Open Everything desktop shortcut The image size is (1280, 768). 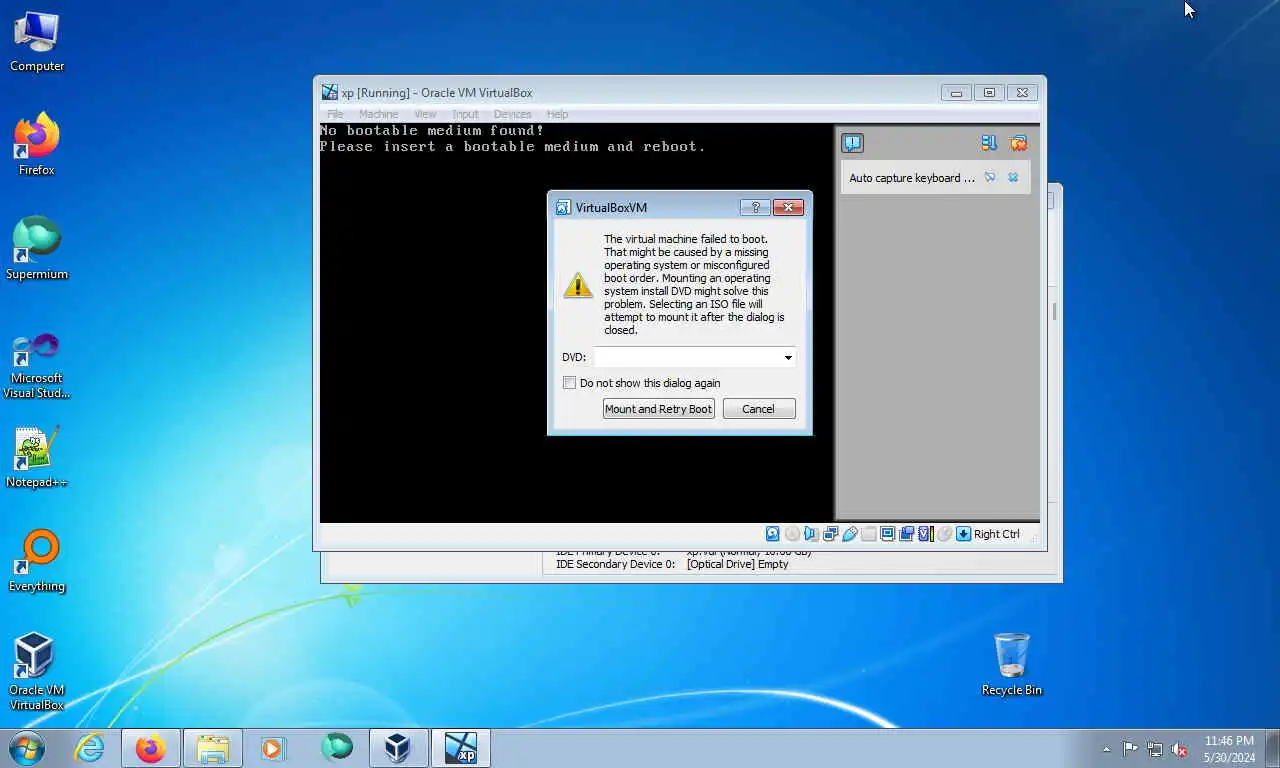(37, 562)
